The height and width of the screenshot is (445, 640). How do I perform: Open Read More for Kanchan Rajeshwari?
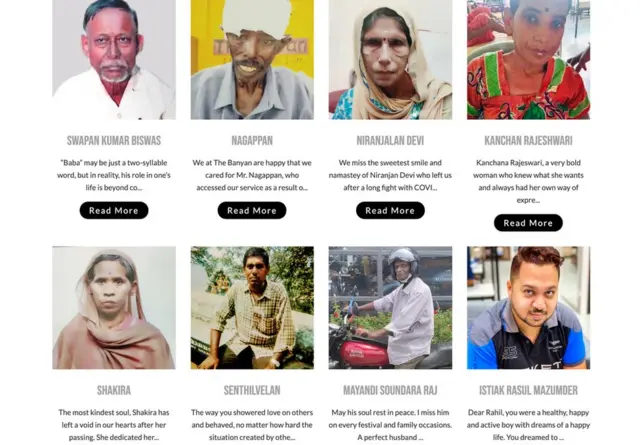(528, 223)
